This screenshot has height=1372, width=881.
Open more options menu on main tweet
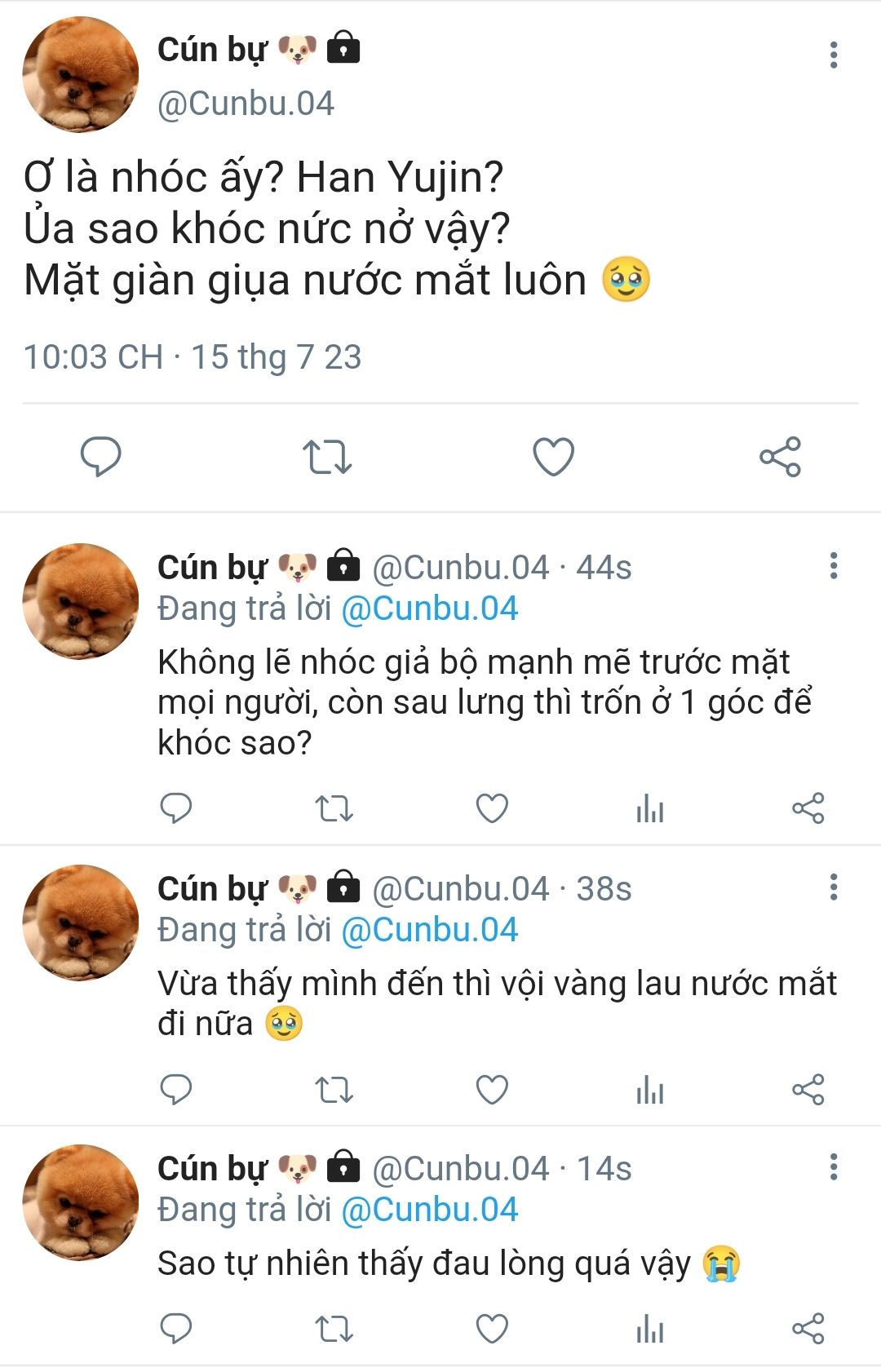coord(833,55)
